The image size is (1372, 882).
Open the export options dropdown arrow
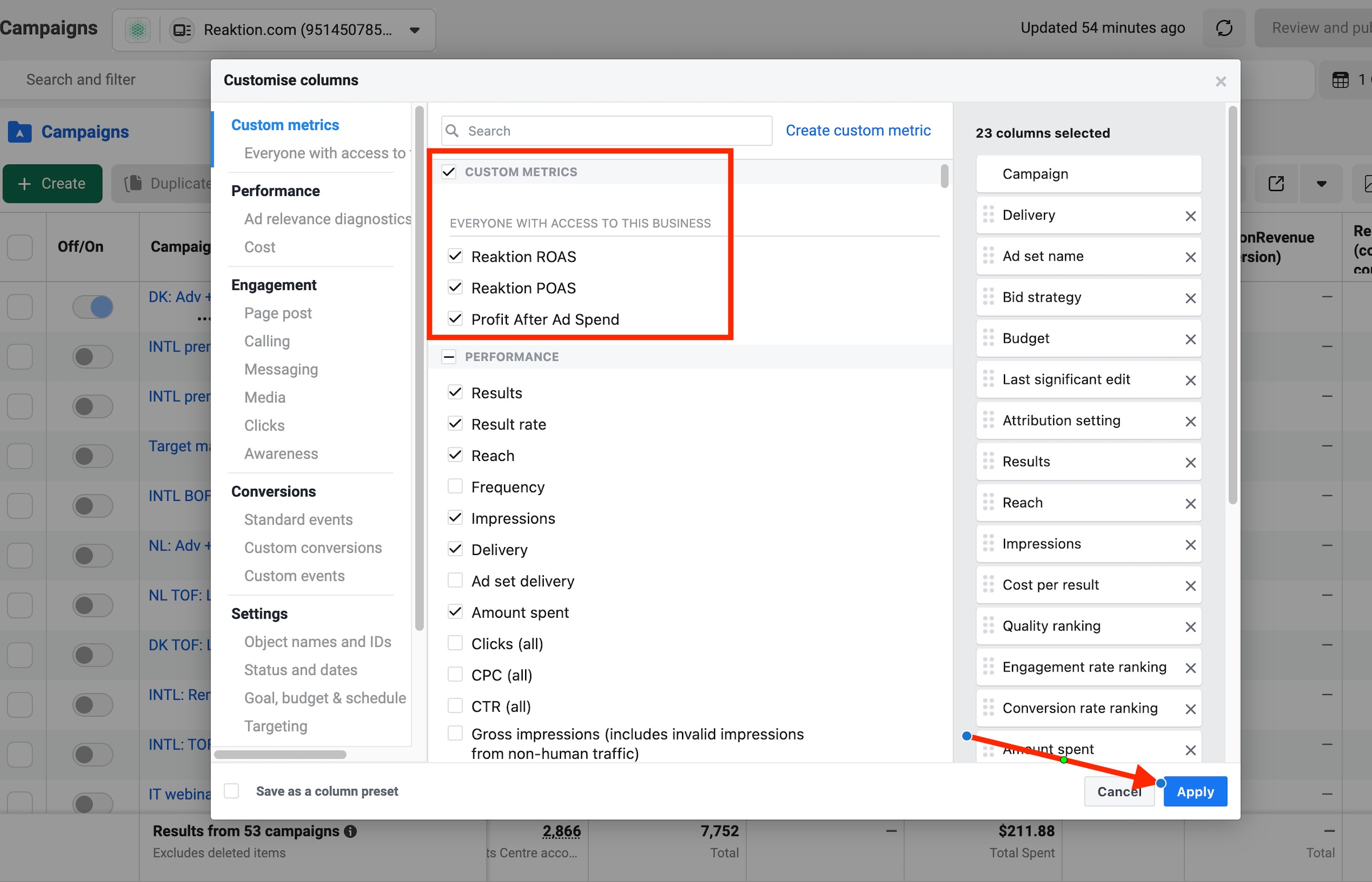(1321, 184)
